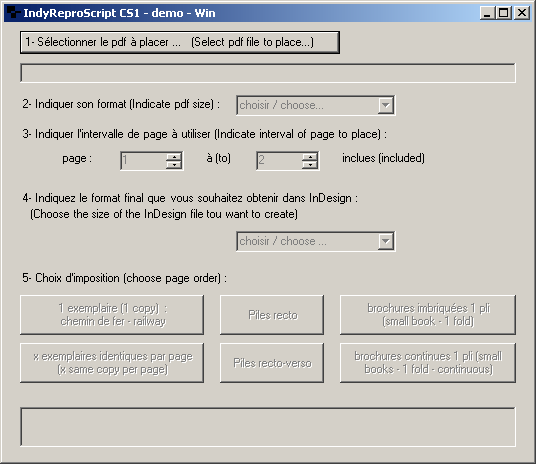536x464 pixels.
Task: Click the pdf file path field
Action: 268,73
